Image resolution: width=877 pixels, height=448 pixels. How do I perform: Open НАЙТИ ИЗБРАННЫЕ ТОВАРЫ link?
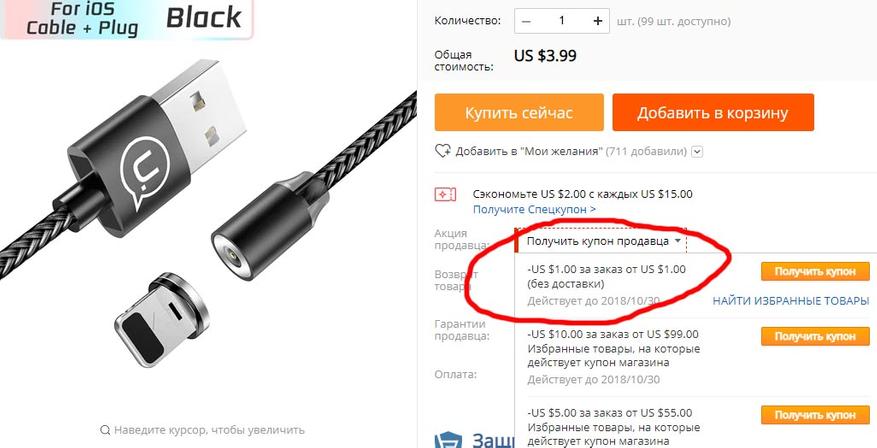[x=791, y=301]
